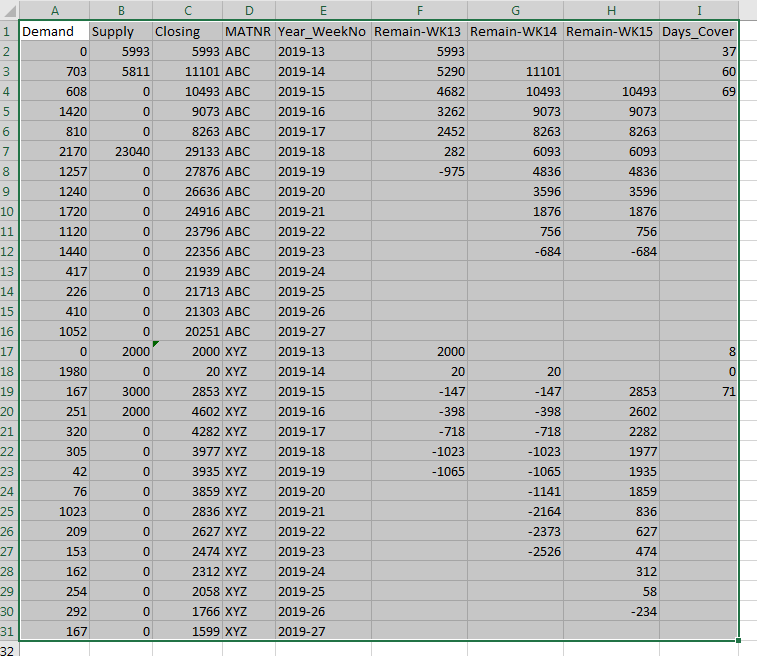This screenshot has height=656, width=757.
Task: Click the Select All corner triangle
Action: coord(10,10)
